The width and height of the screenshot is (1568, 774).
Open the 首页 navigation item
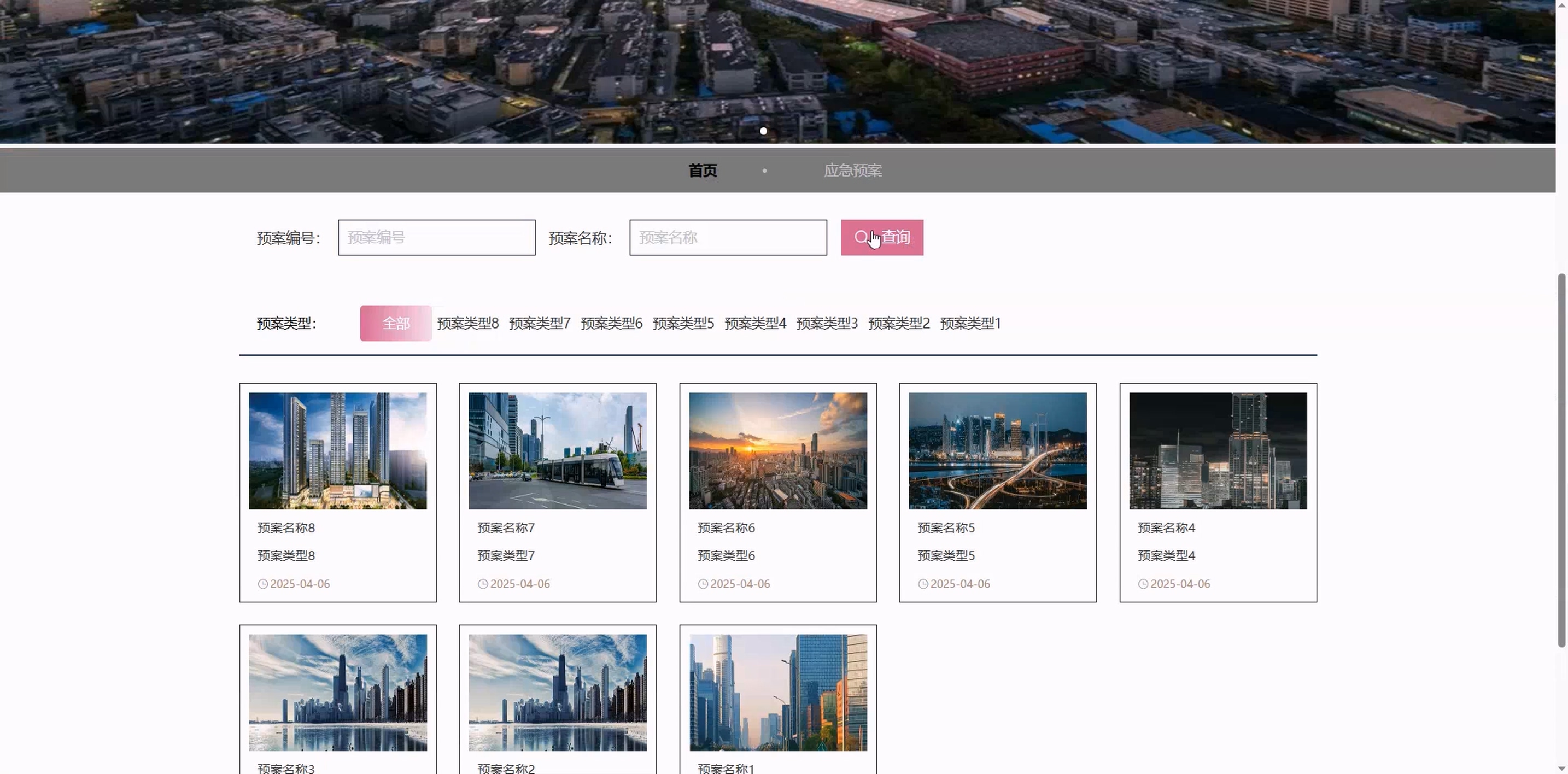[x=703, y=171]
